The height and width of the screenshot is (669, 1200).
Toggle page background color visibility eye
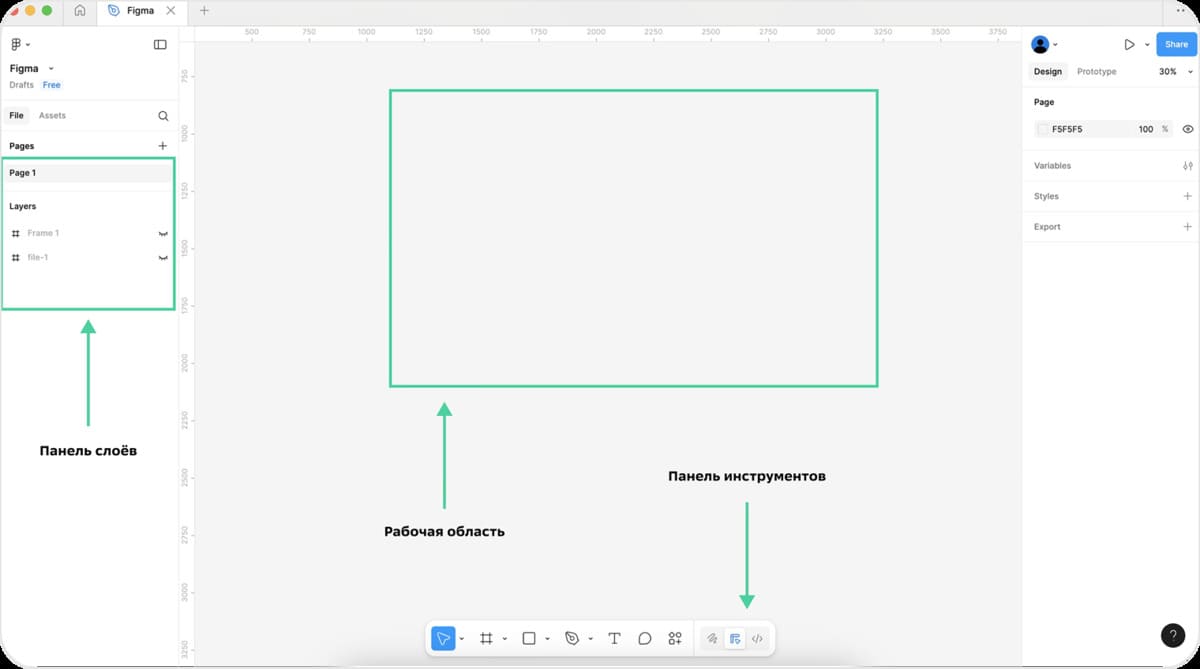click(x=1188, y=129)
